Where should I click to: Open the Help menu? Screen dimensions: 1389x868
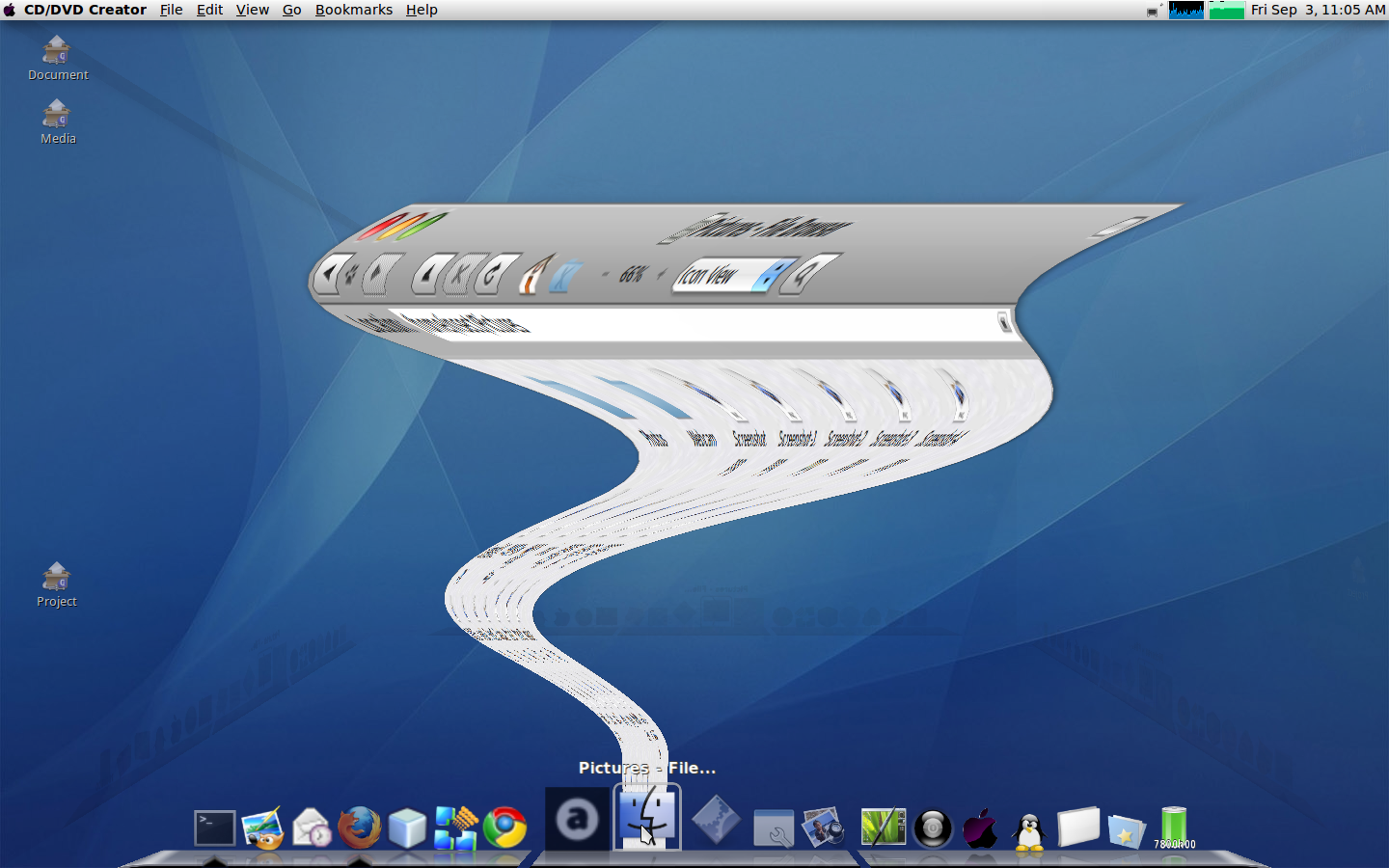pyautogui.click(x=422, y=10)
